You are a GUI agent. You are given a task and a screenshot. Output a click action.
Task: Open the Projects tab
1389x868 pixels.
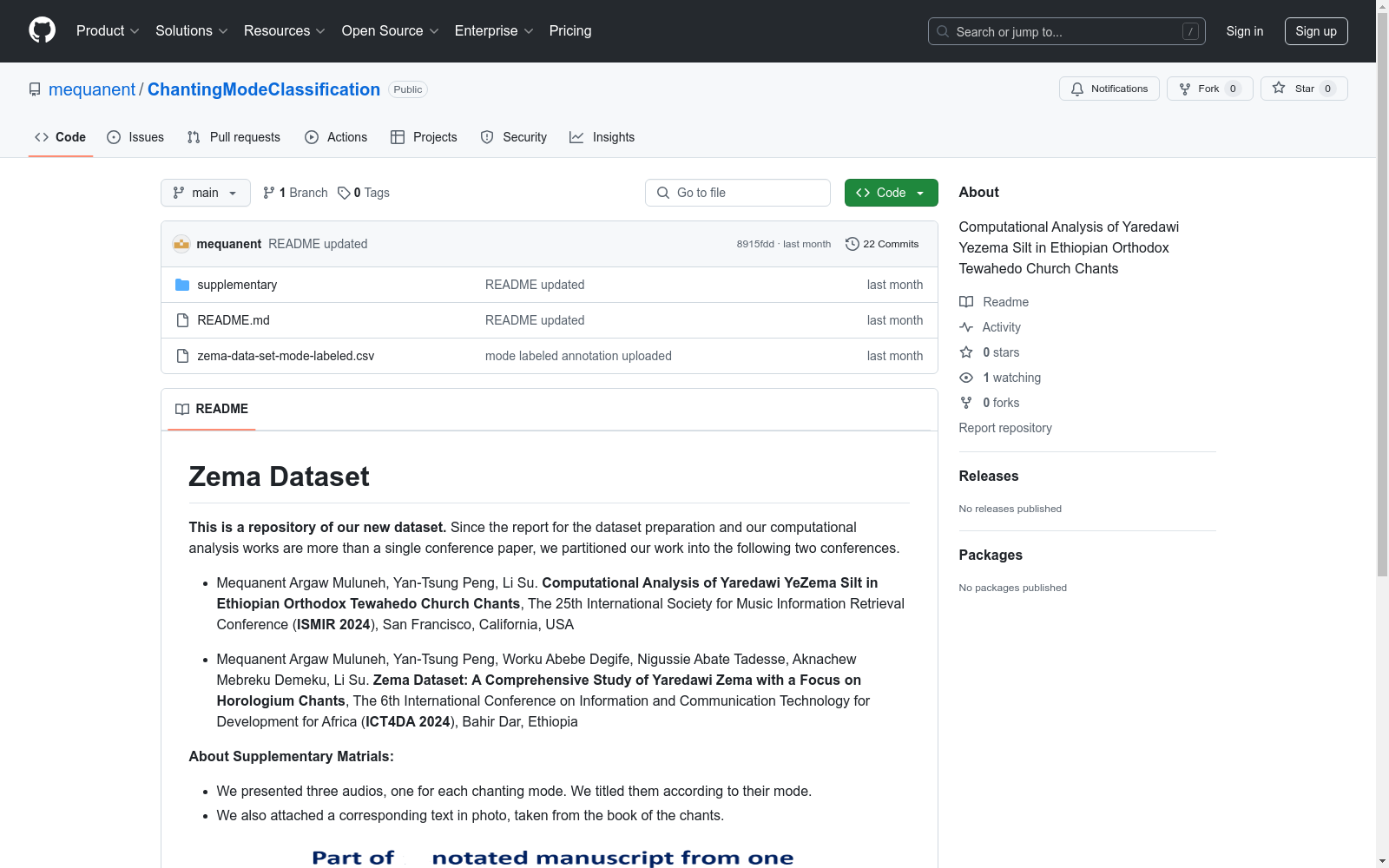pos(424,137)
